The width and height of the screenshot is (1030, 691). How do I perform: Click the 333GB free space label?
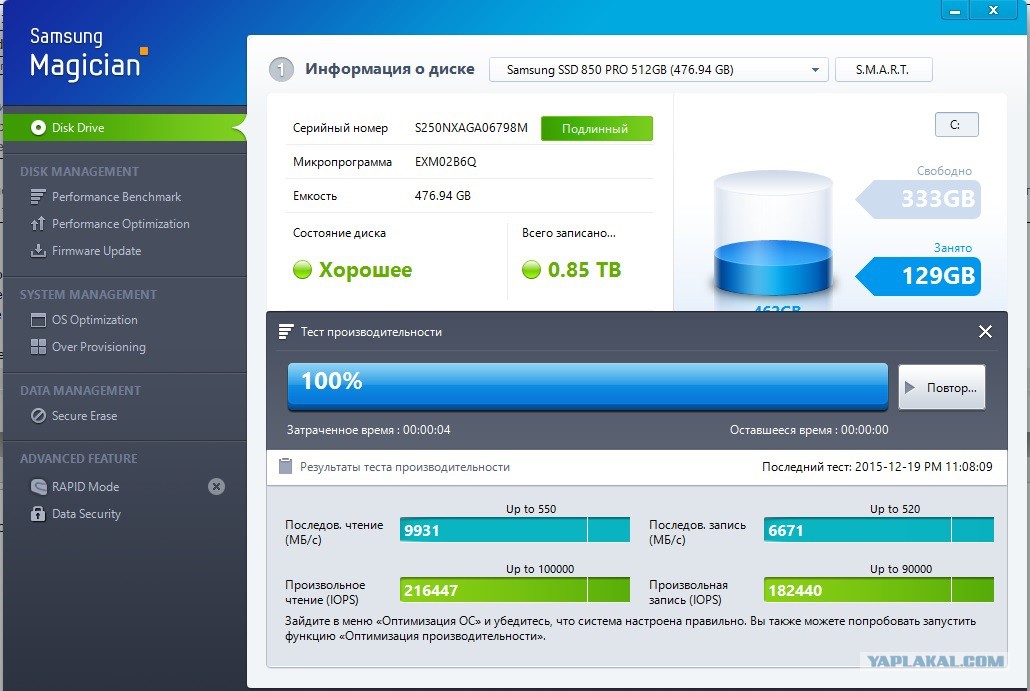(920, 199)
